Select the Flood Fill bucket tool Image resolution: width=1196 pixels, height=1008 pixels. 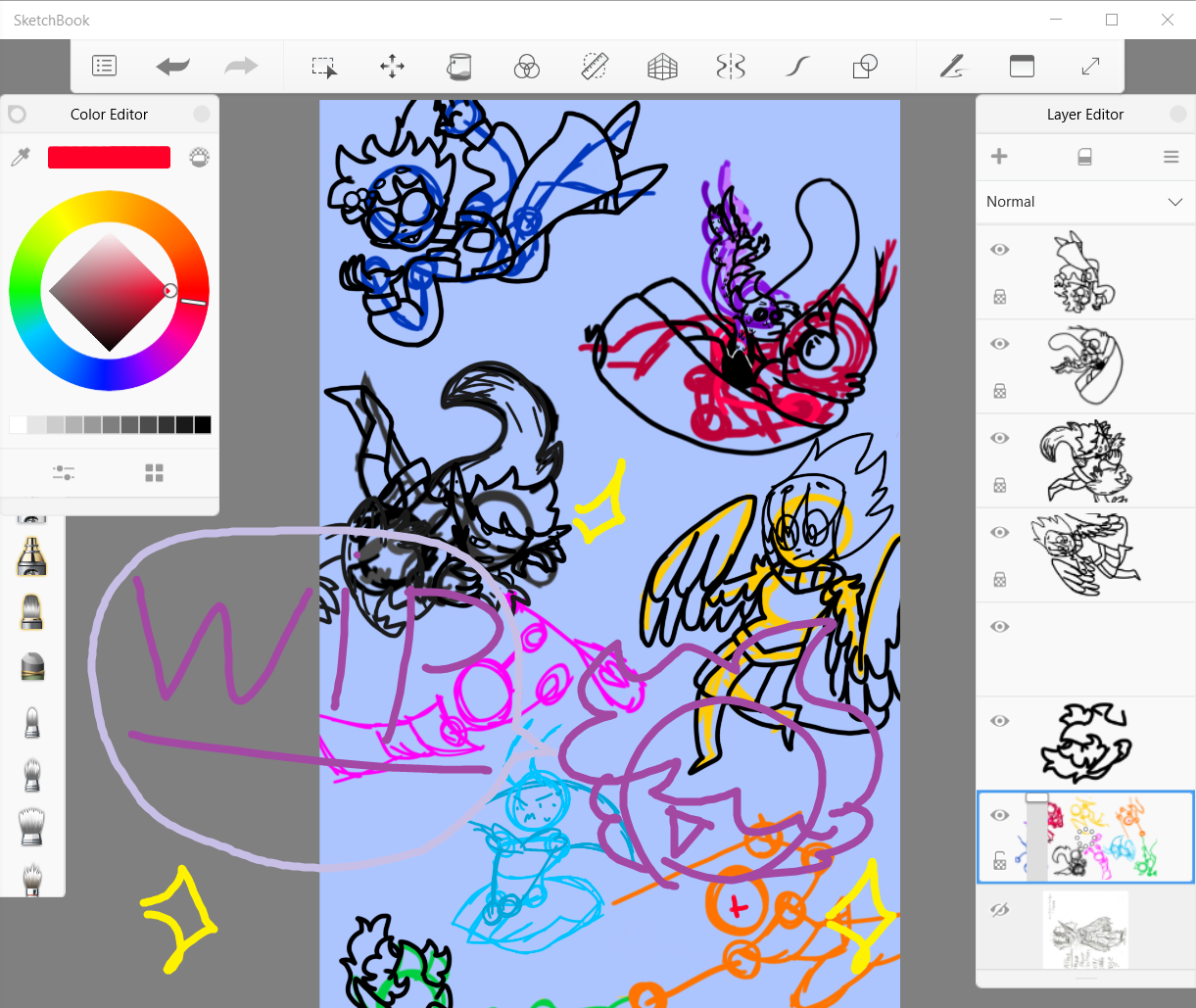pyautogui.click(x=459, y=66)
